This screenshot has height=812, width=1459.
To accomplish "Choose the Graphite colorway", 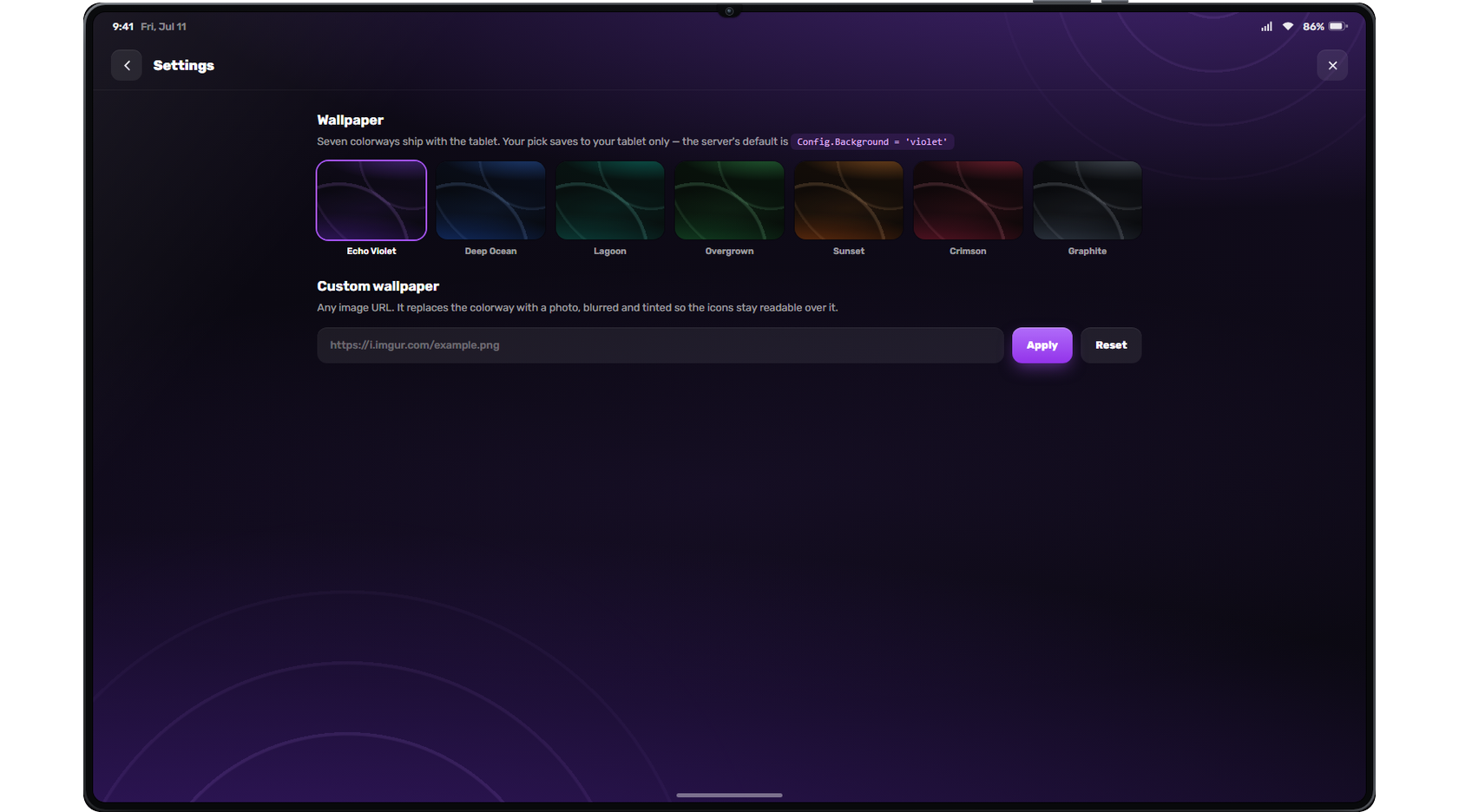I will [x=1088, y=200].
